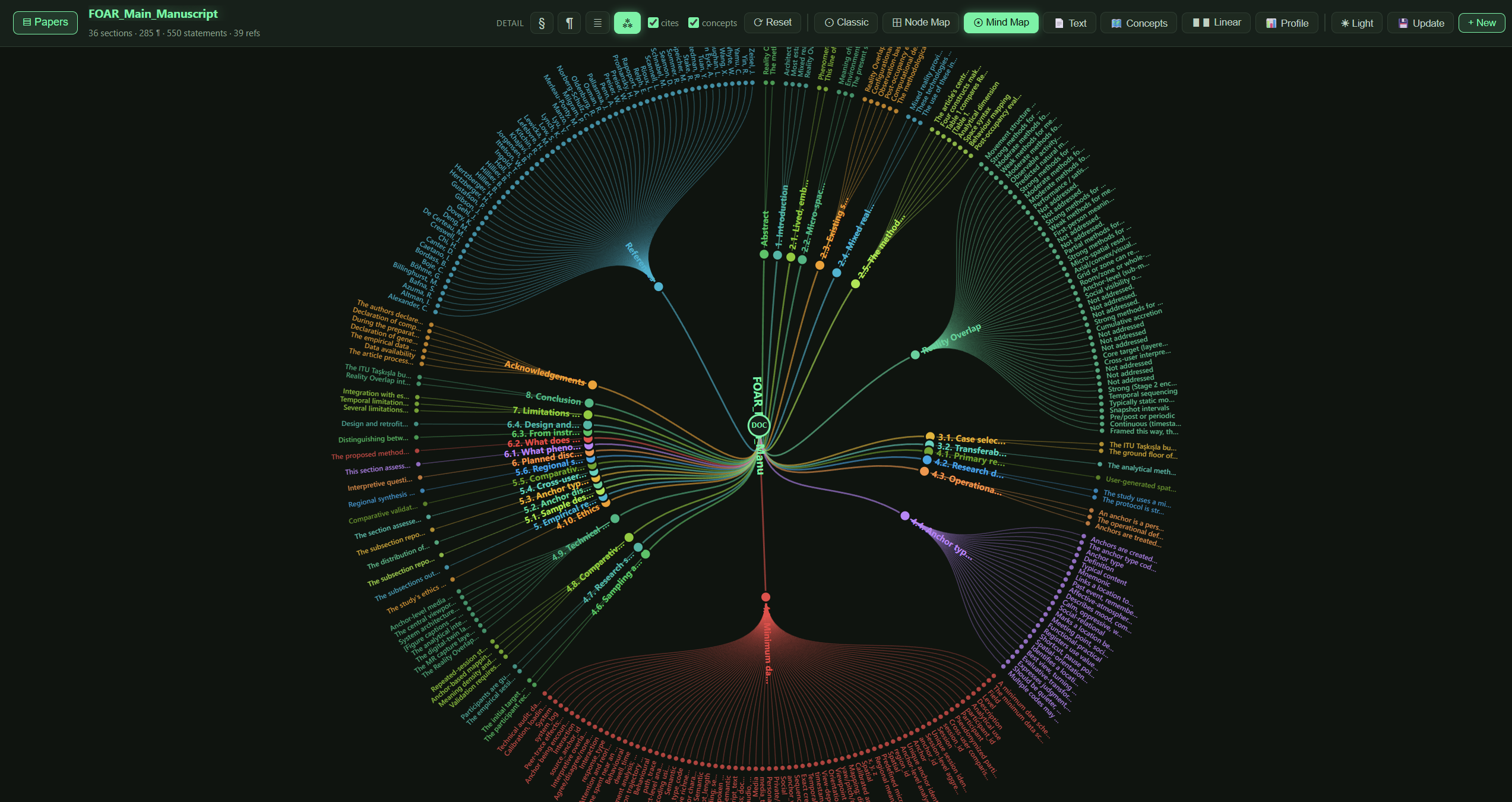Switch to the Node Map view
This screenshot has width=1512, height=802.
[921, 23]
